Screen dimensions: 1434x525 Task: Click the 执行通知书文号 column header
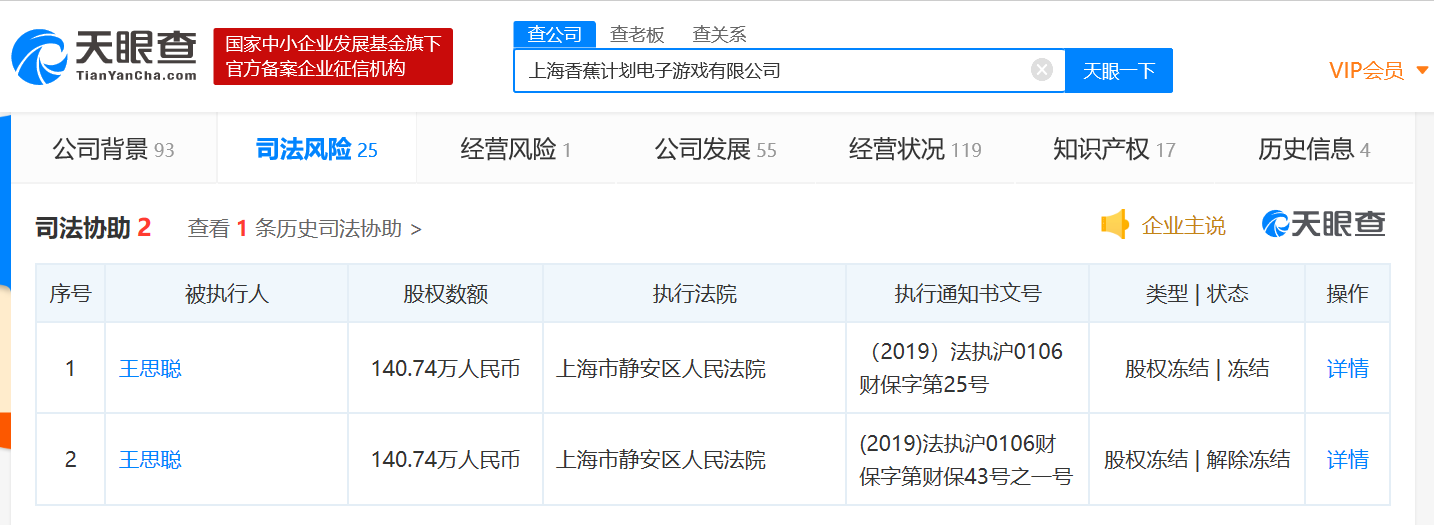967,294
